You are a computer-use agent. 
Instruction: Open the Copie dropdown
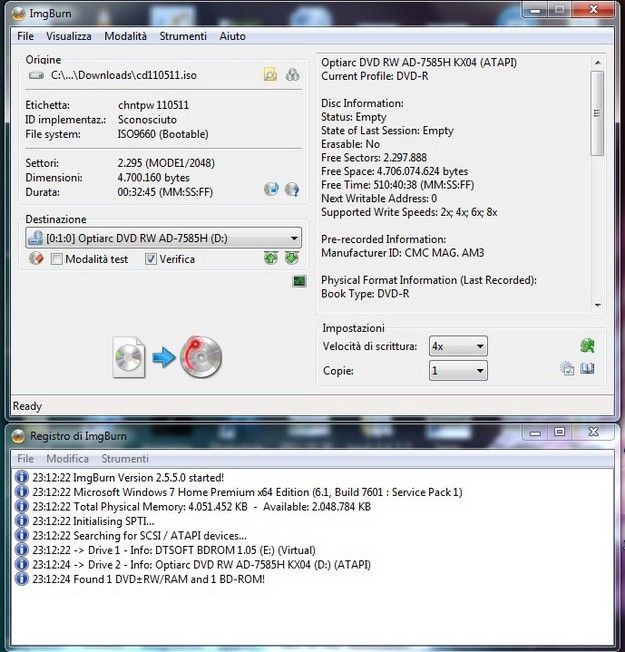[x=480, y=370]
